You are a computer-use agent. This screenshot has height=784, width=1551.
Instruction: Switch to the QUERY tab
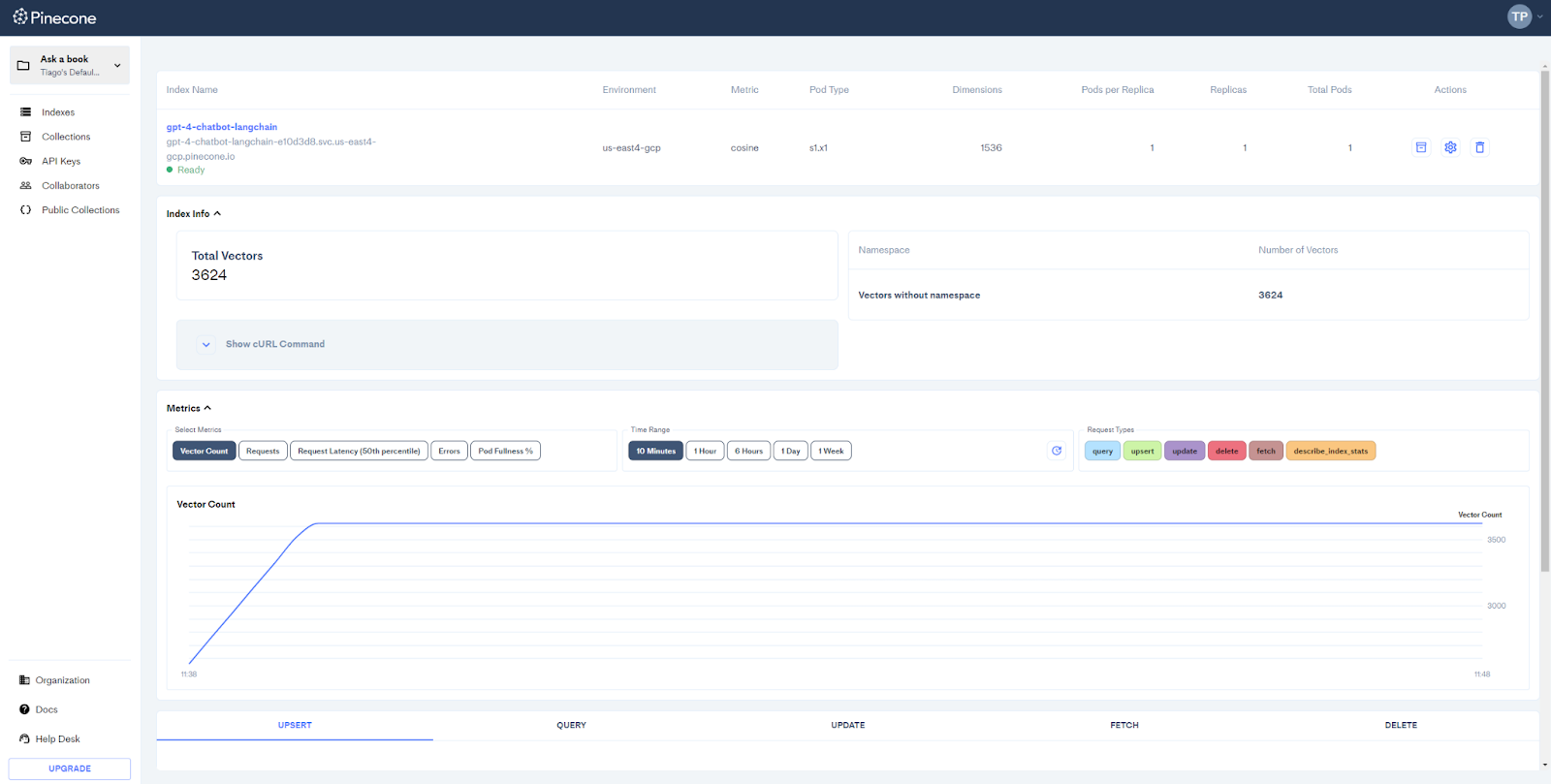tap(571, 725)
